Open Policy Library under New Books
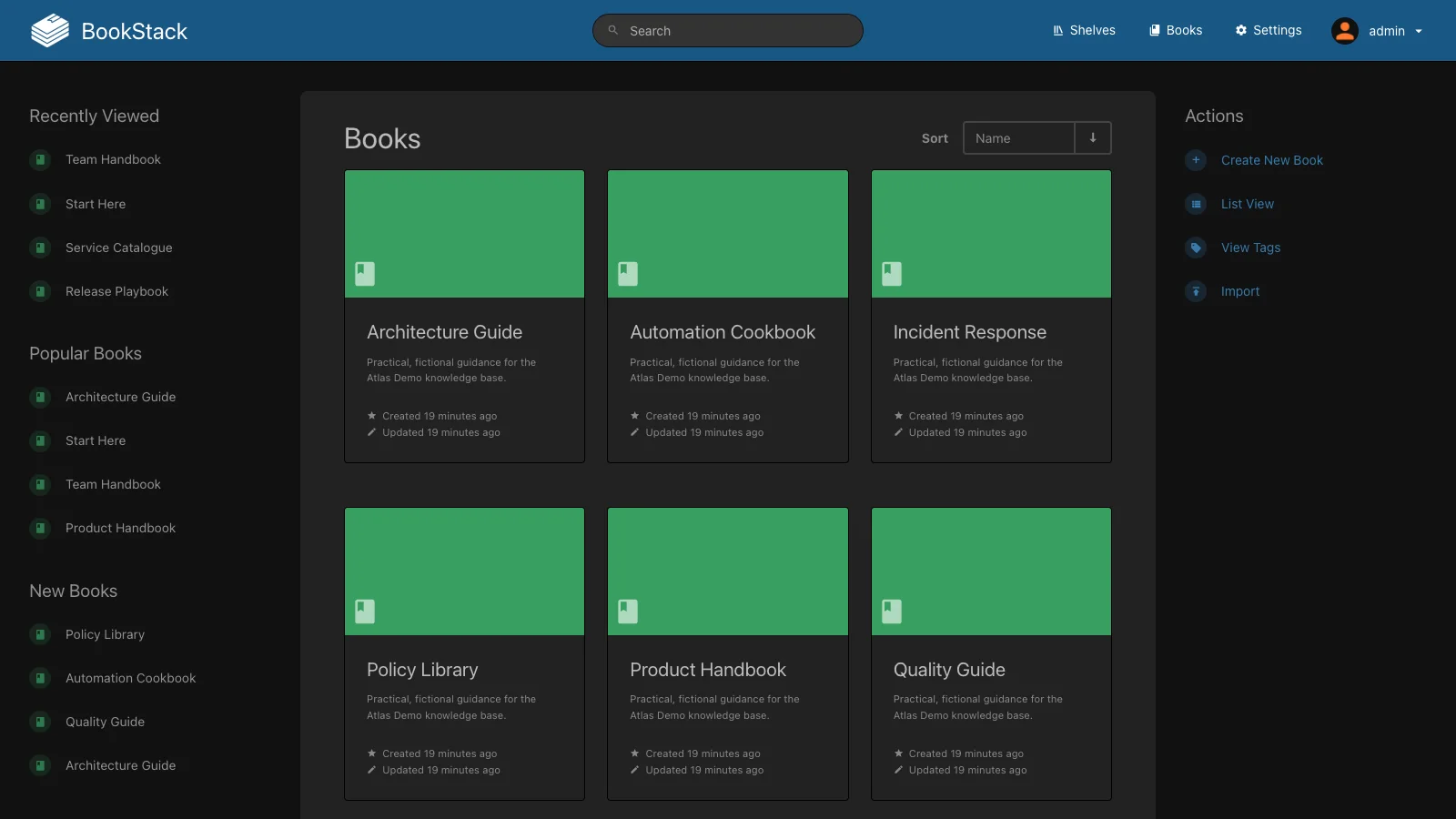 (105, 634)
